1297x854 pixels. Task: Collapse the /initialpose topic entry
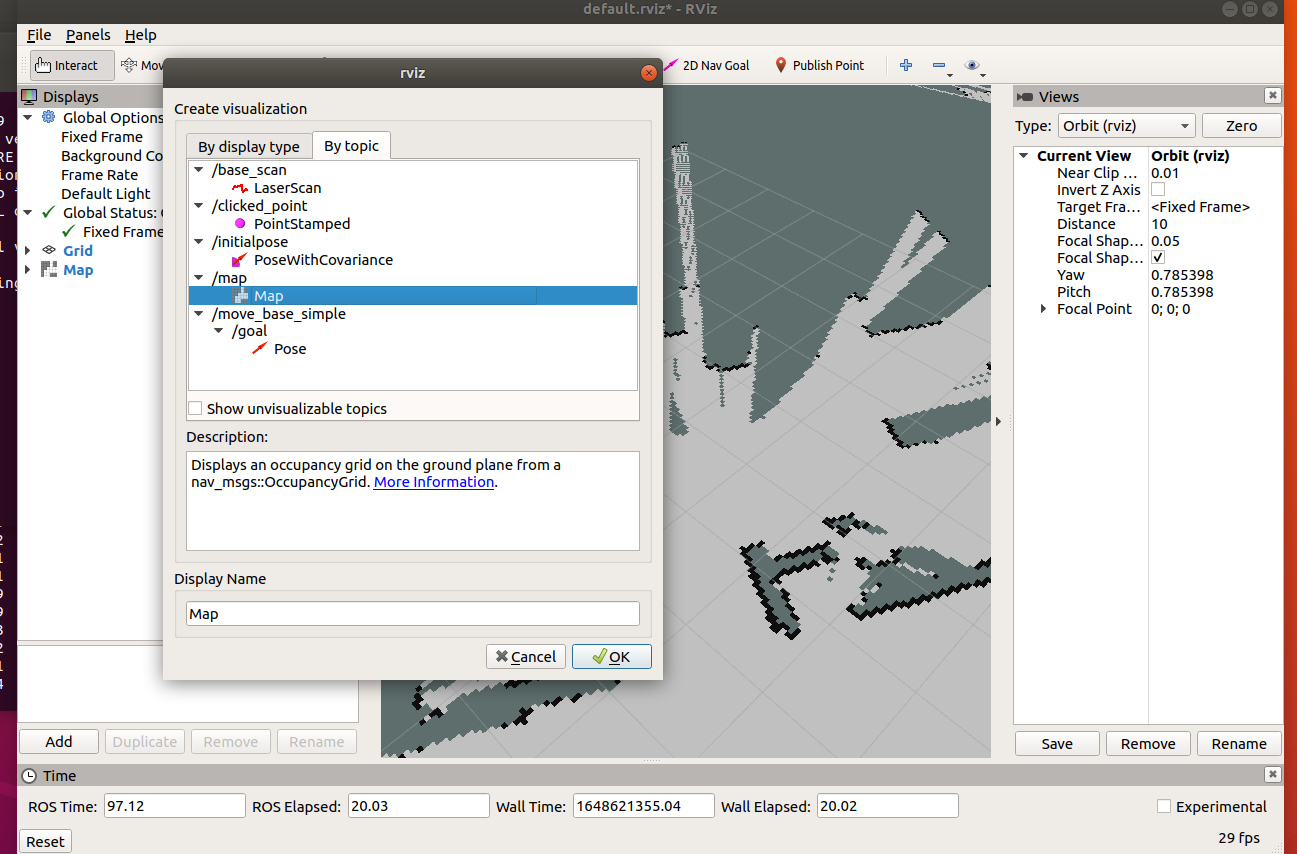198,241
